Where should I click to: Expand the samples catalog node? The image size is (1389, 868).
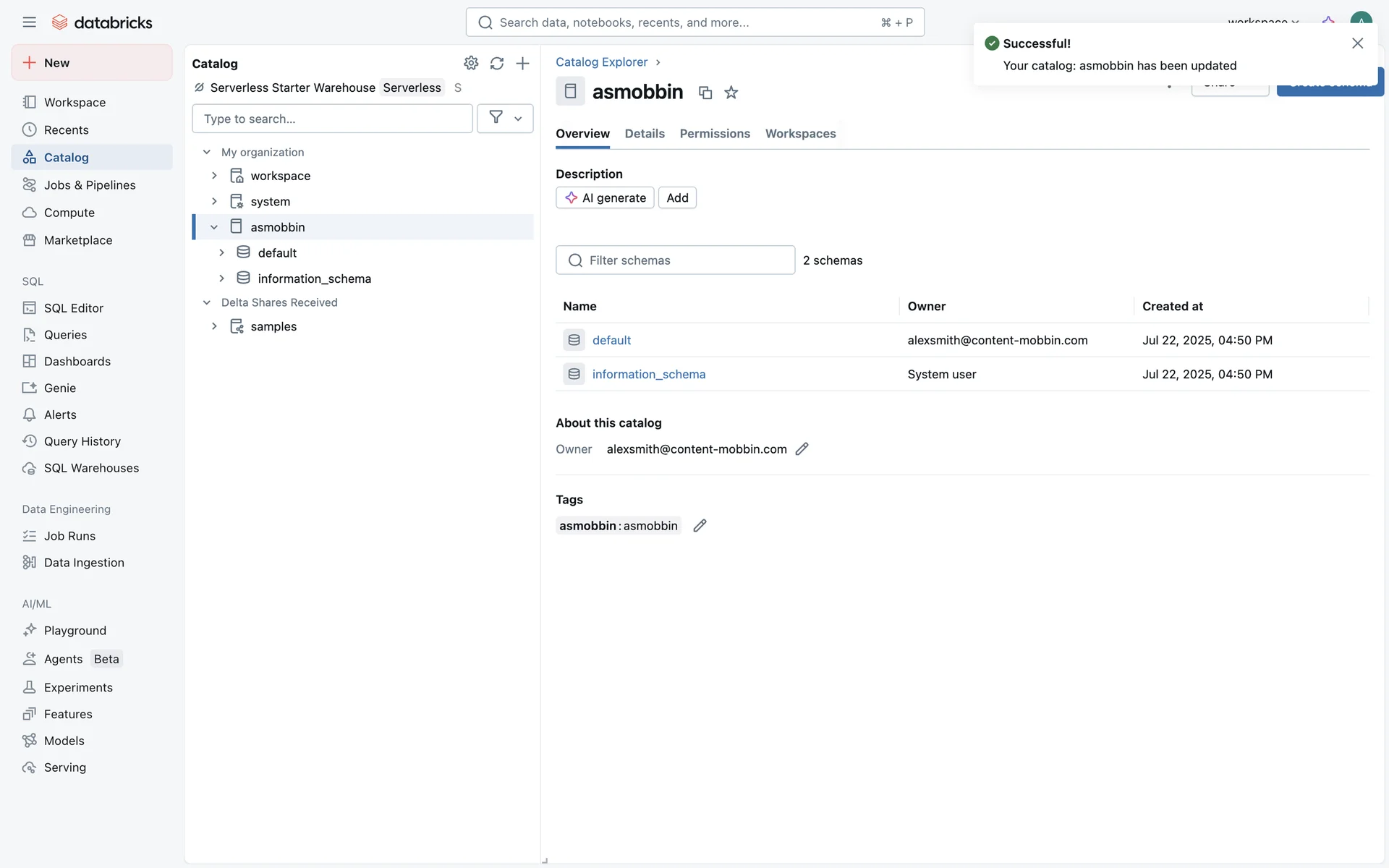(x=214, y=326)
